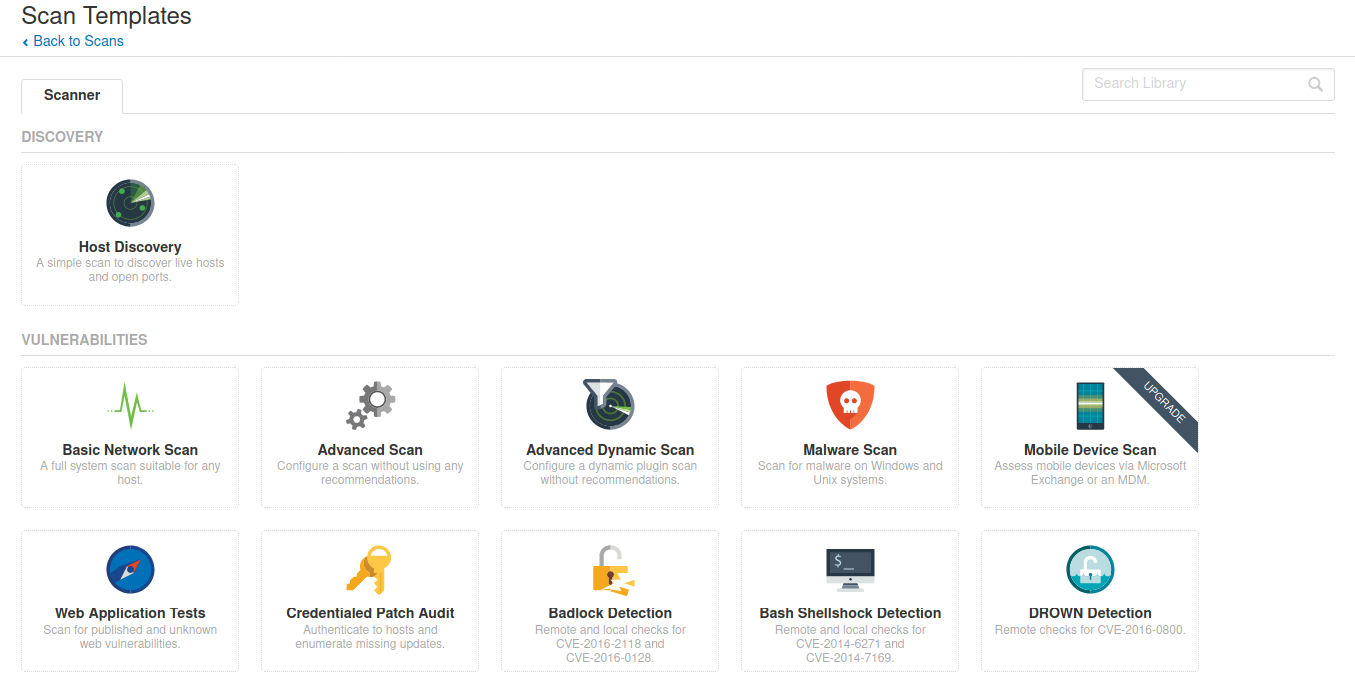Switch to the Scanner tab

72,95
